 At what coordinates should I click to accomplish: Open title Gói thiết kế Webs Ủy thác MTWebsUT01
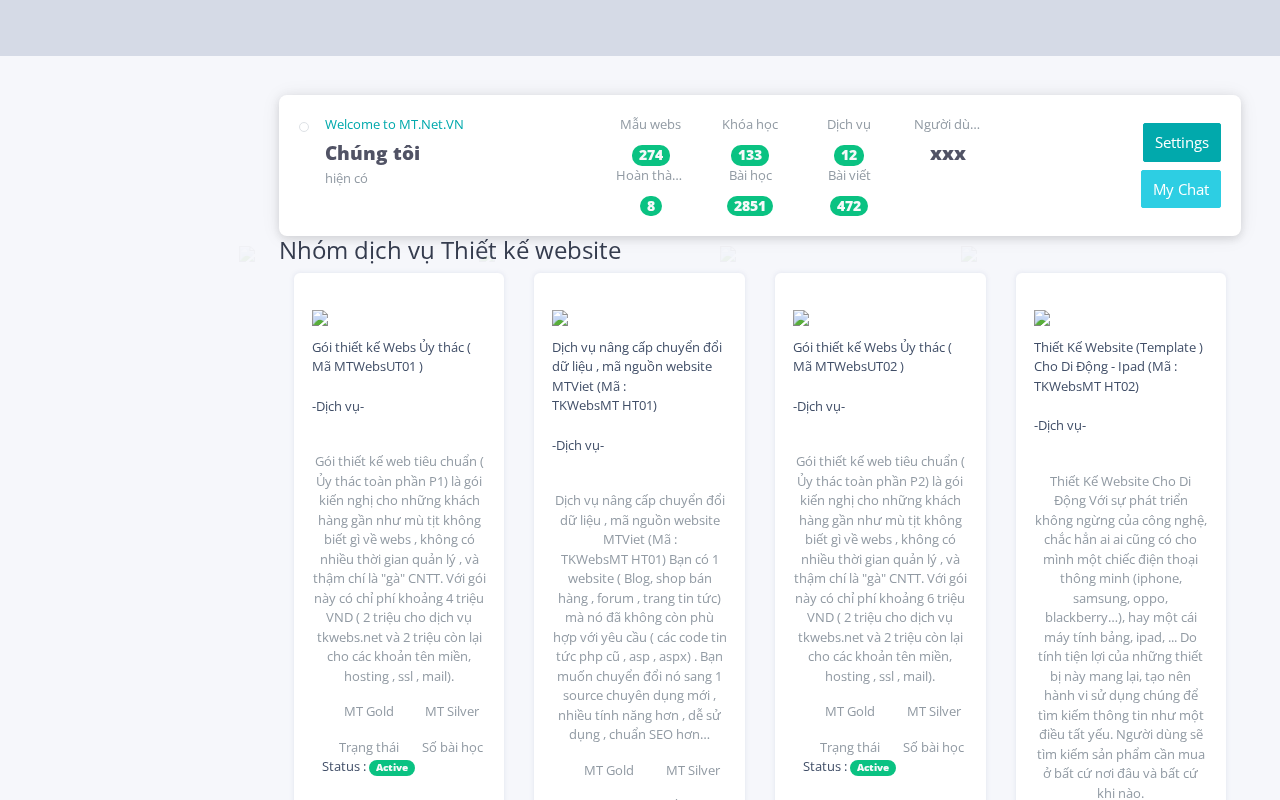tap(391, 357)
